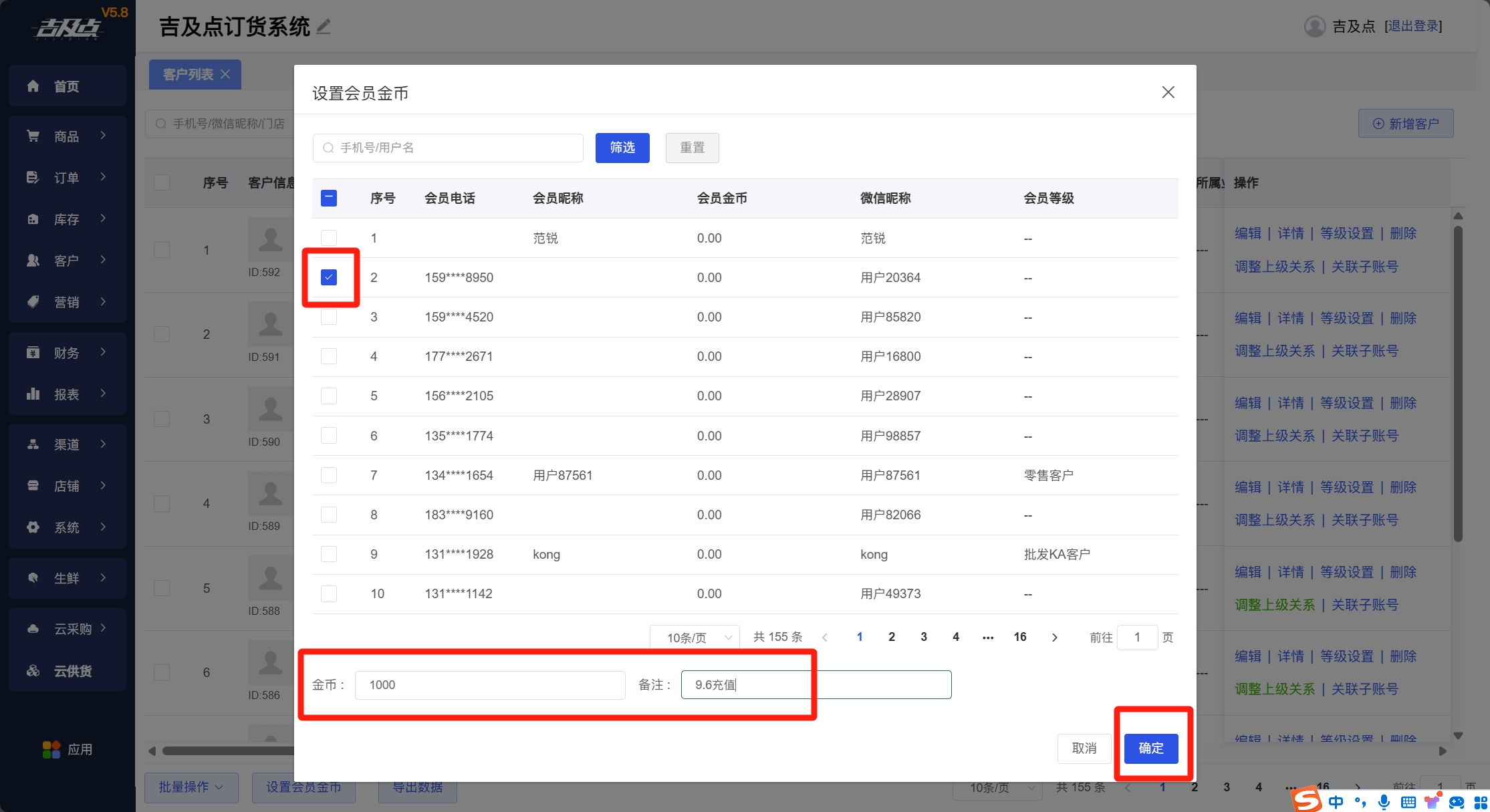
Task: Click the 报表 bar chart icon
Action: click(x=33, y=394)
